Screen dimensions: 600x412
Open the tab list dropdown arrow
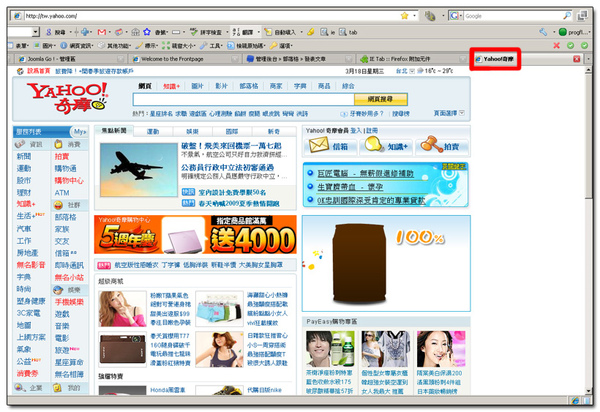point(589,59)
